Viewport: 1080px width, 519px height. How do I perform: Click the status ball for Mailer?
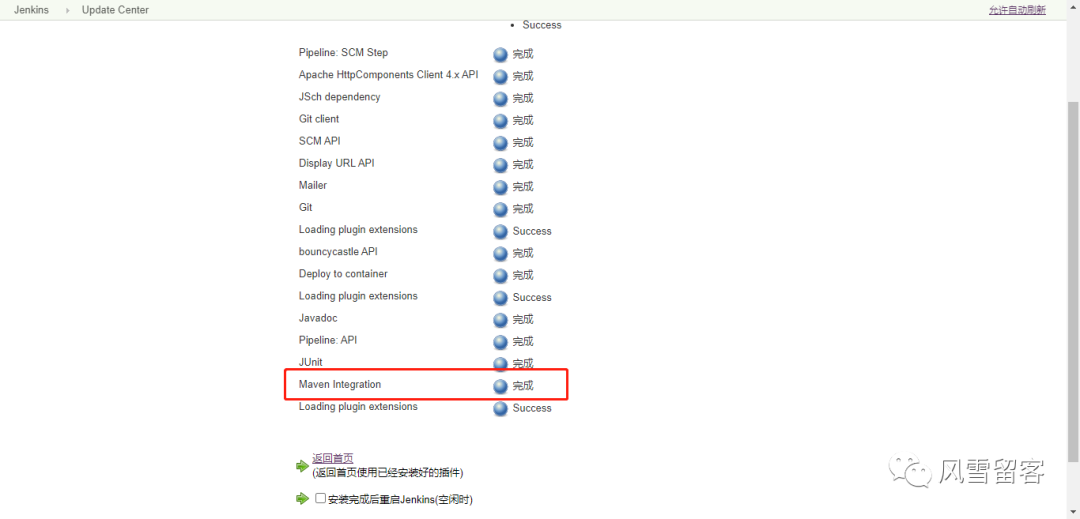(501, 187)
